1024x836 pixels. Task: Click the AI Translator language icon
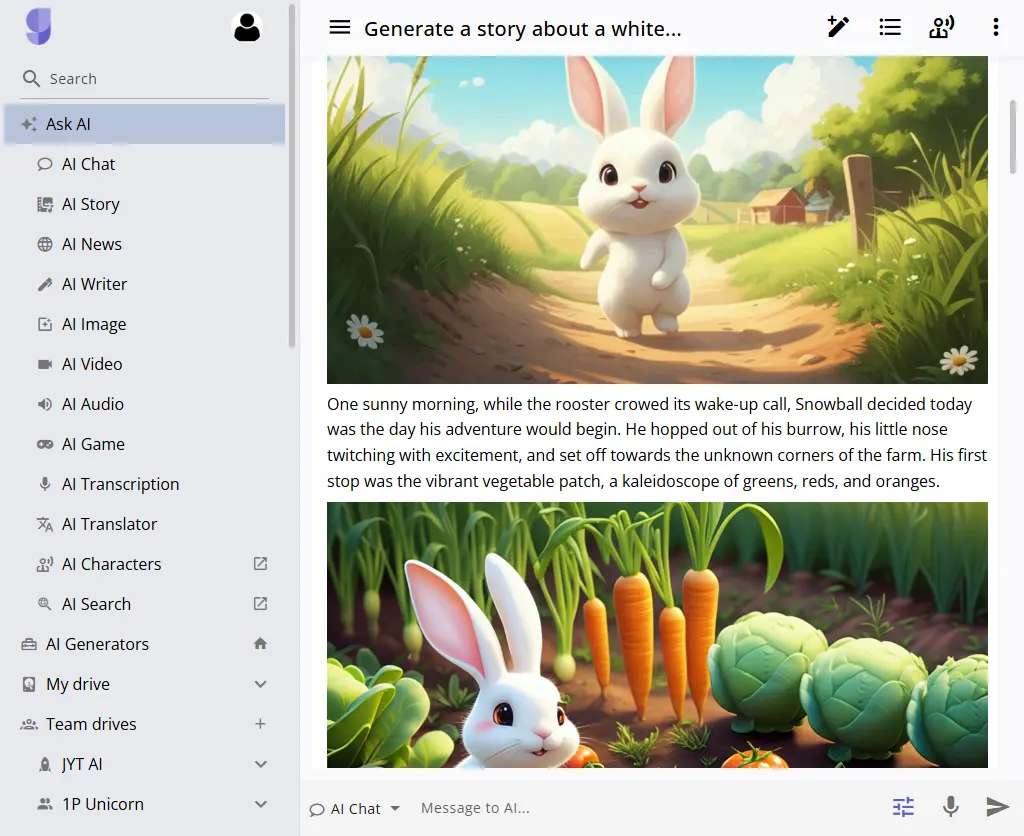pyautogui.click(x=44, y=524)
